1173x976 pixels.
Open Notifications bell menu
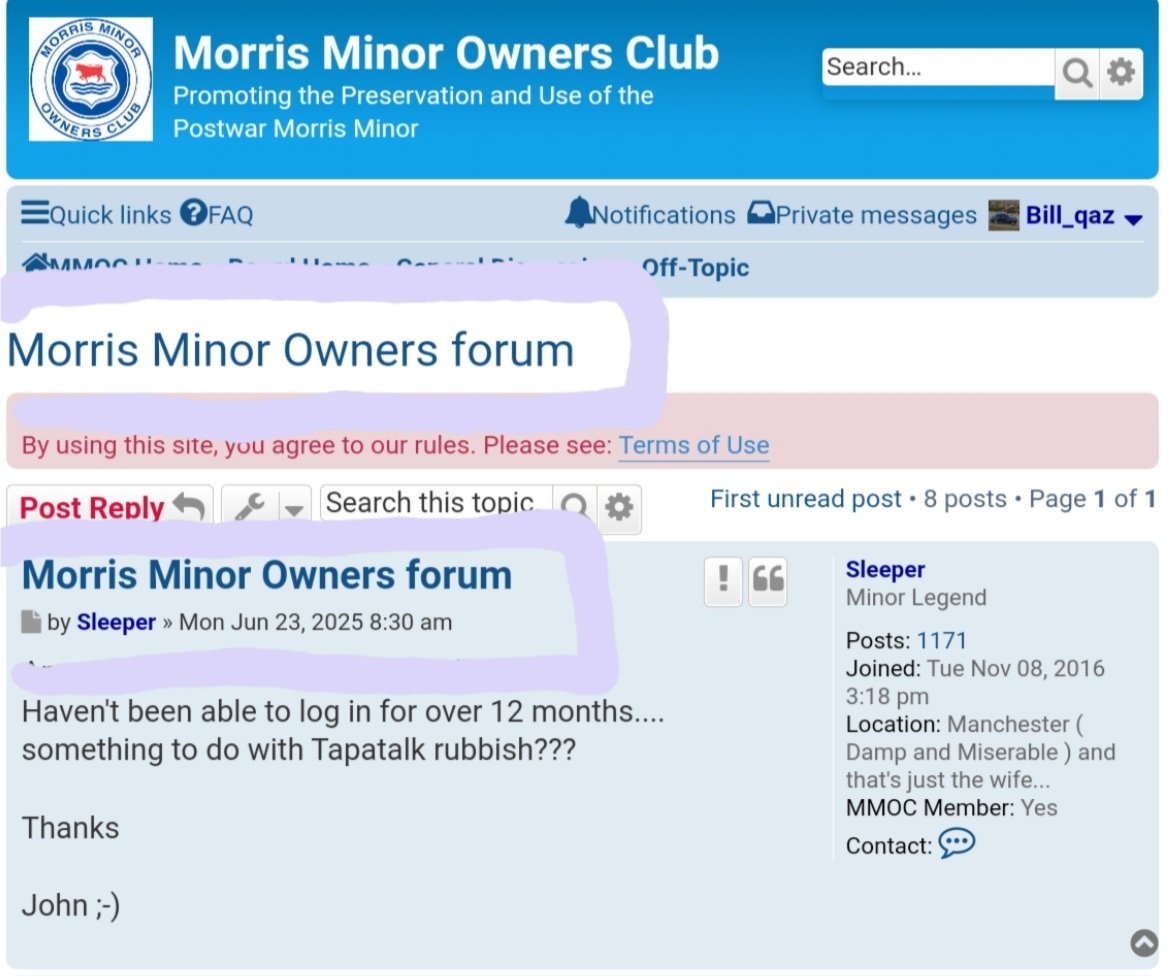650,215
